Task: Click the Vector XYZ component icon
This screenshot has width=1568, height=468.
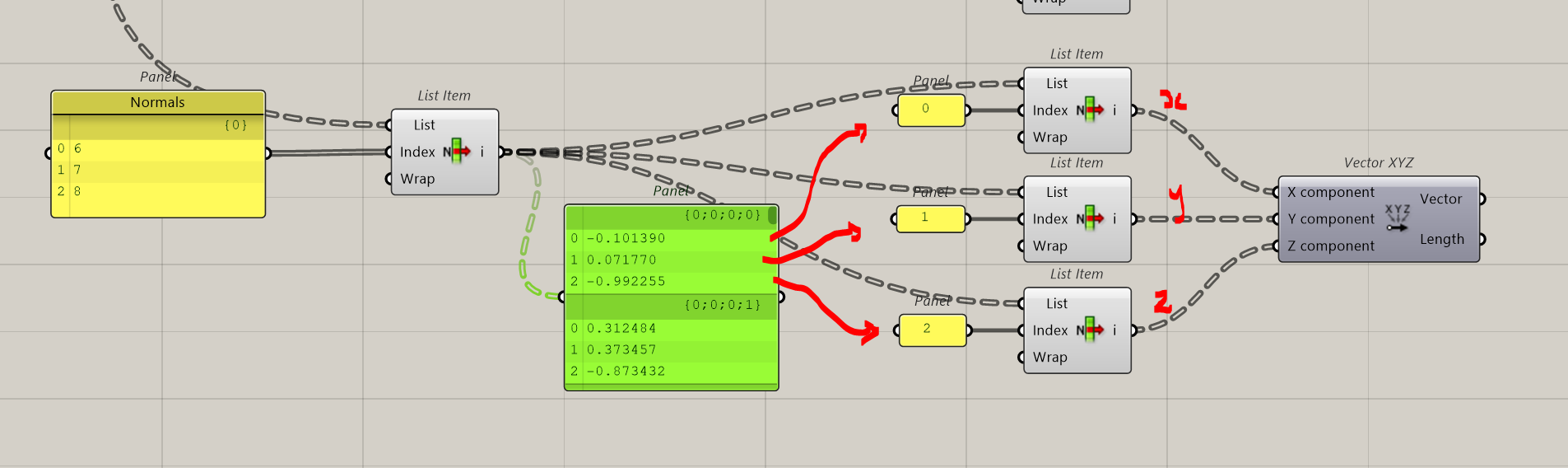Action: [x=1397, y=218]
